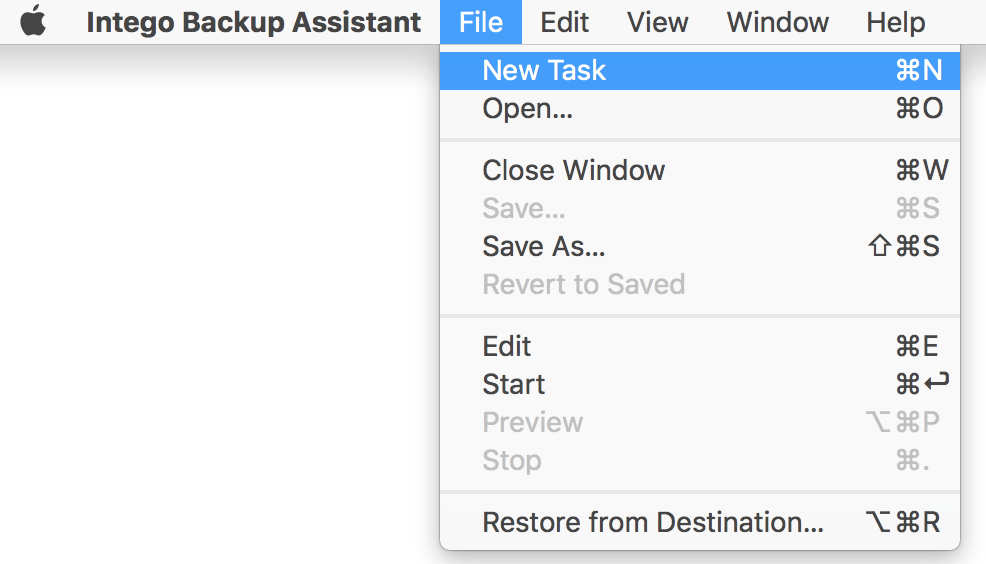Choose Restore from Destination... entry
986x564 pixels.
pyautogui.click(x=700, y=523)
